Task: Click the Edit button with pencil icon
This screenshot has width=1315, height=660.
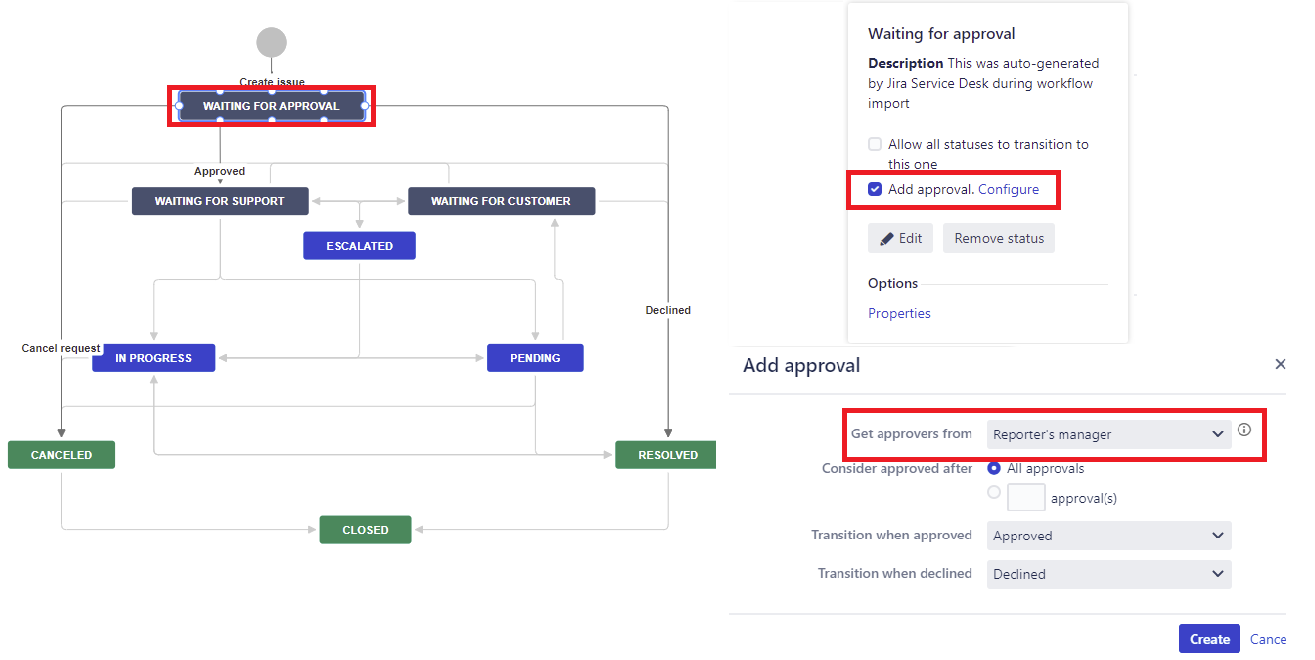Action: coord(900,238)
